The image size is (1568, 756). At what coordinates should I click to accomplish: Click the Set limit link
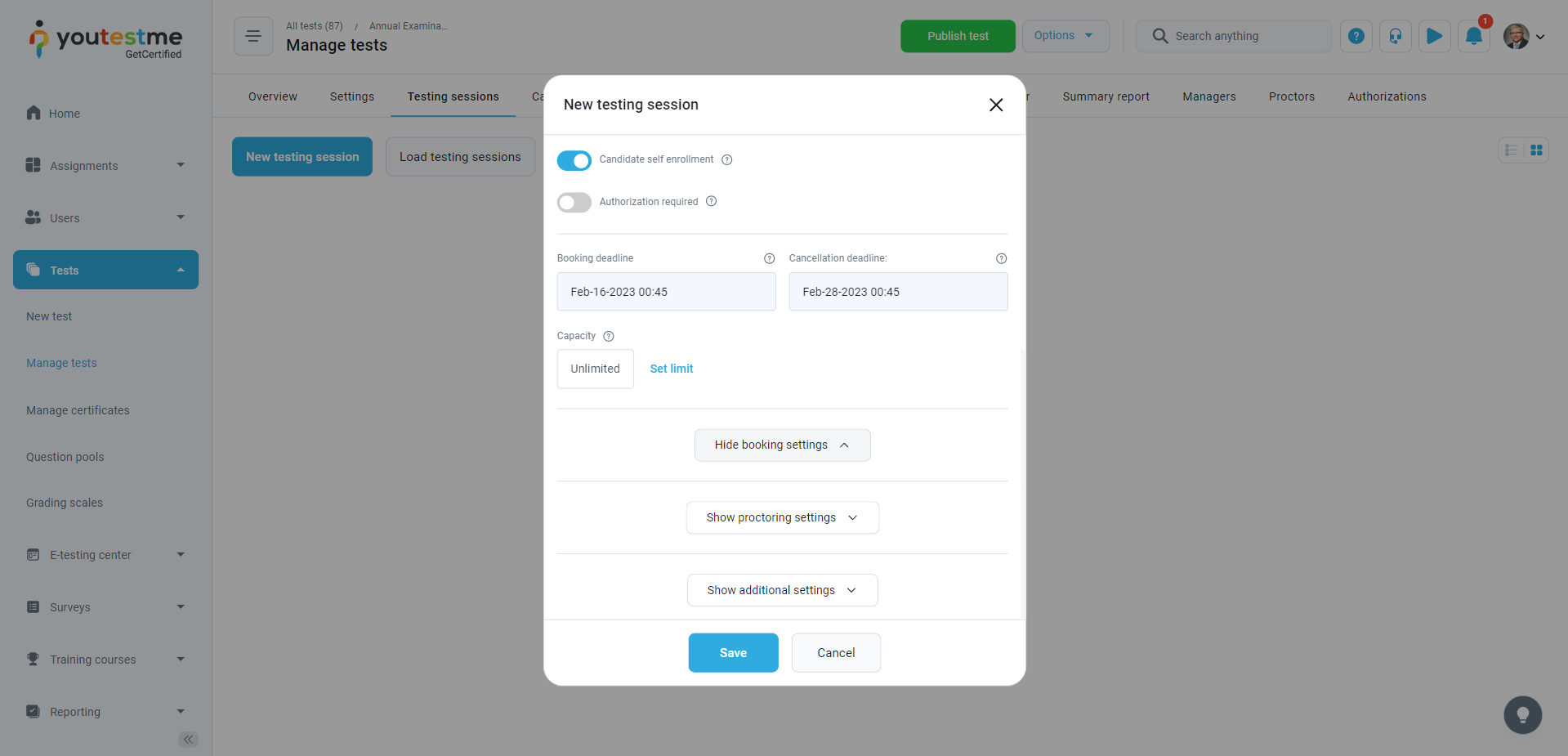(x=671, y=369)
